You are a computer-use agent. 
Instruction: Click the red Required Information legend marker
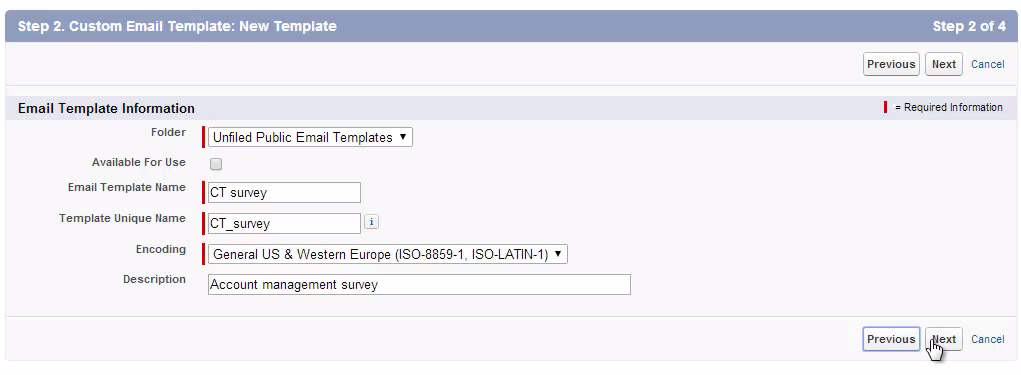[x=886, y=107]
